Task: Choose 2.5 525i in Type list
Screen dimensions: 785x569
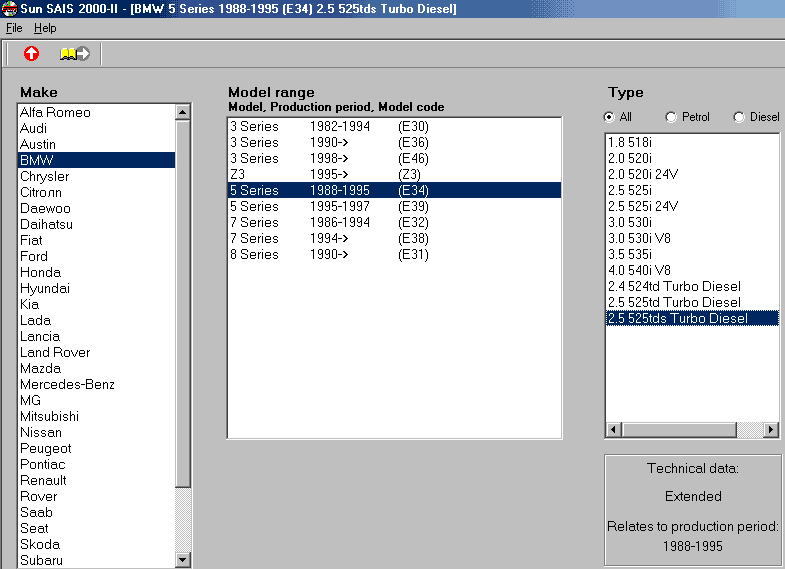Action: [692, 190]
